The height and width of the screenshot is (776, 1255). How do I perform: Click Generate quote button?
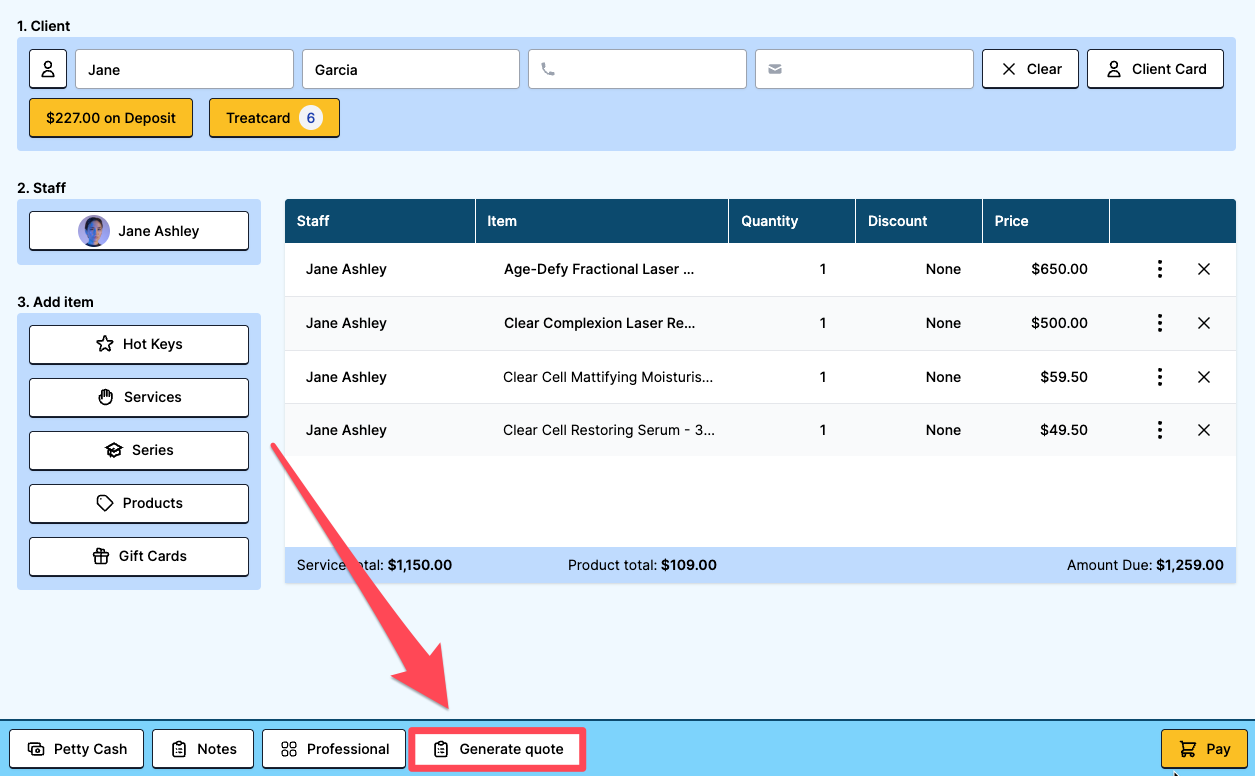click(497, 749)
